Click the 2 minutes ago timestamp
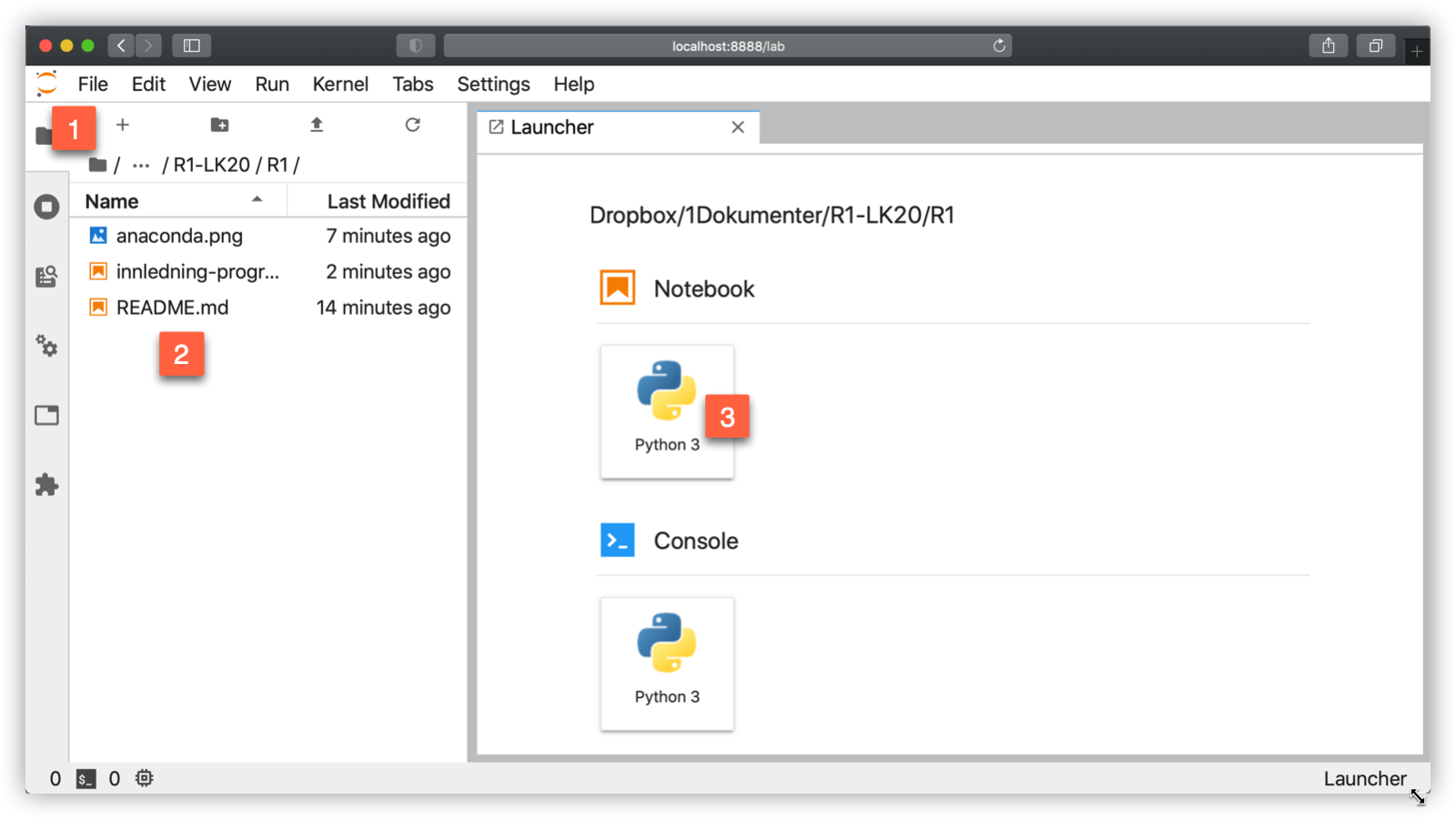The image size is (1456, 819). tap(389, 271)
